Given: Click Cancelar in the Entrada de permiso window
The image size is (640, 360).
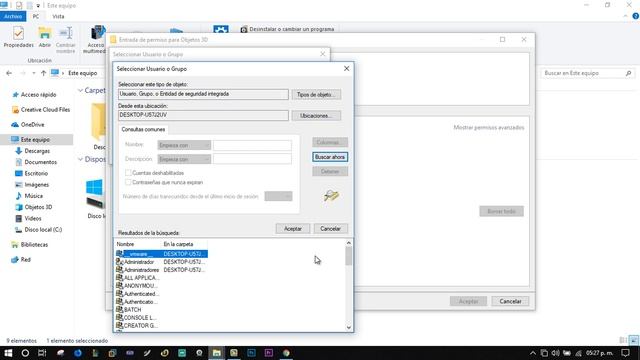Looking at the screenshot, I should (510, 301).
